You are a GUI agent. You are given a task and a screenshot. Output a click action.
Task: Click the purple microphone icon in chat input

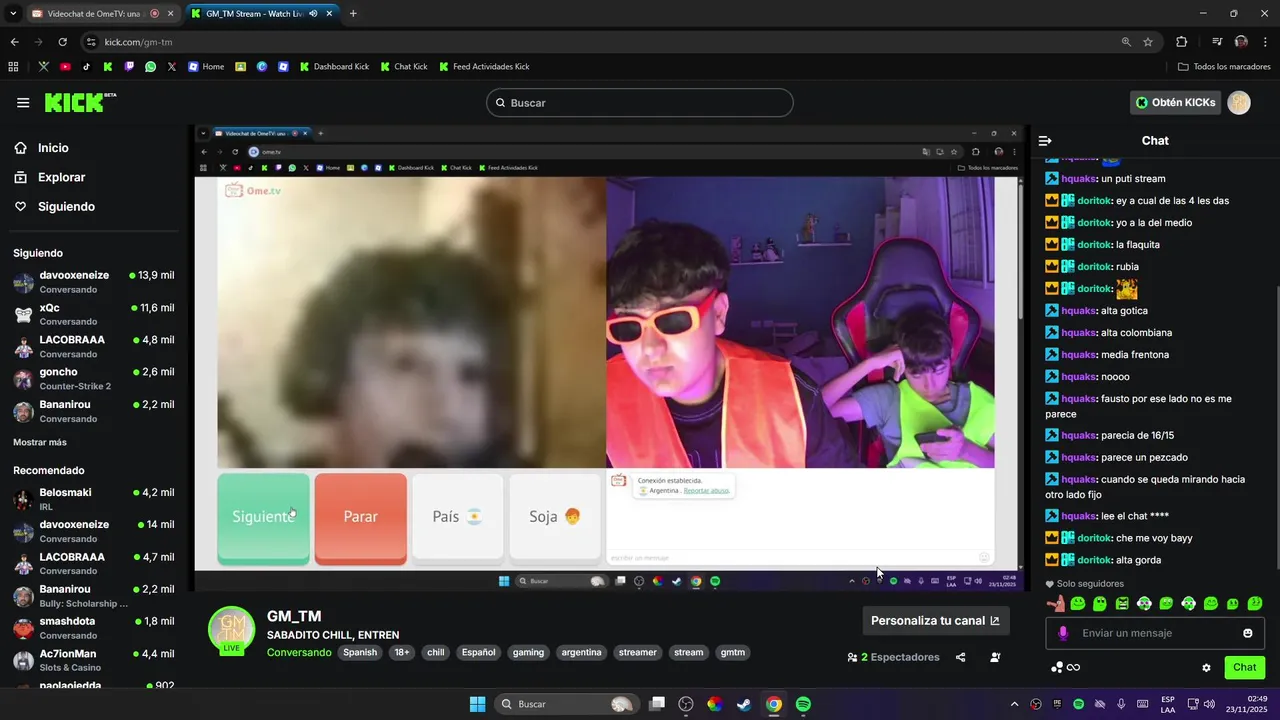tap(1063, 633)
